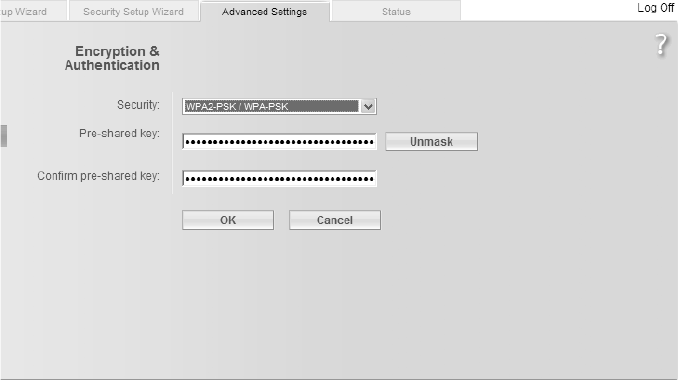Confirm settings with the OK button
This screenshot has width=678, height=380.
(228, 220)
